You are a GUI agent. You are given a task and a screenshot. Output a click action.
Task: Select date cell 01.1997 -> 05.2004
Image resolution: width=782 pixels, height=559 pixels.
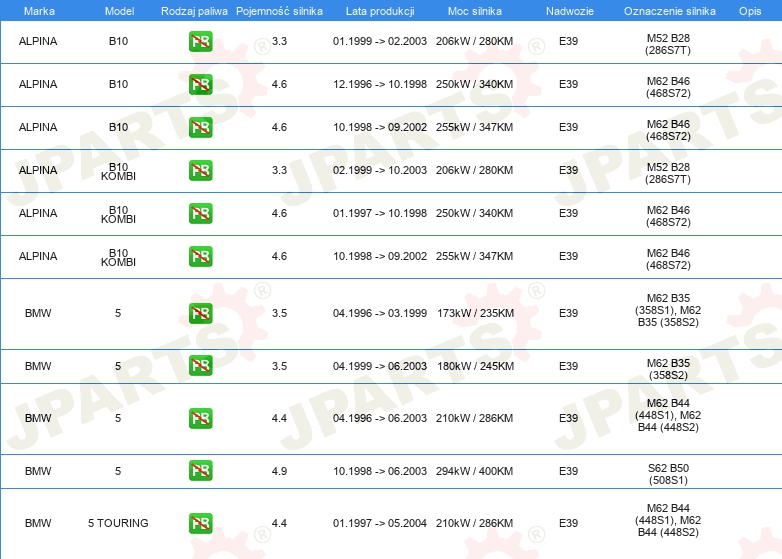(x=380, y=523)
